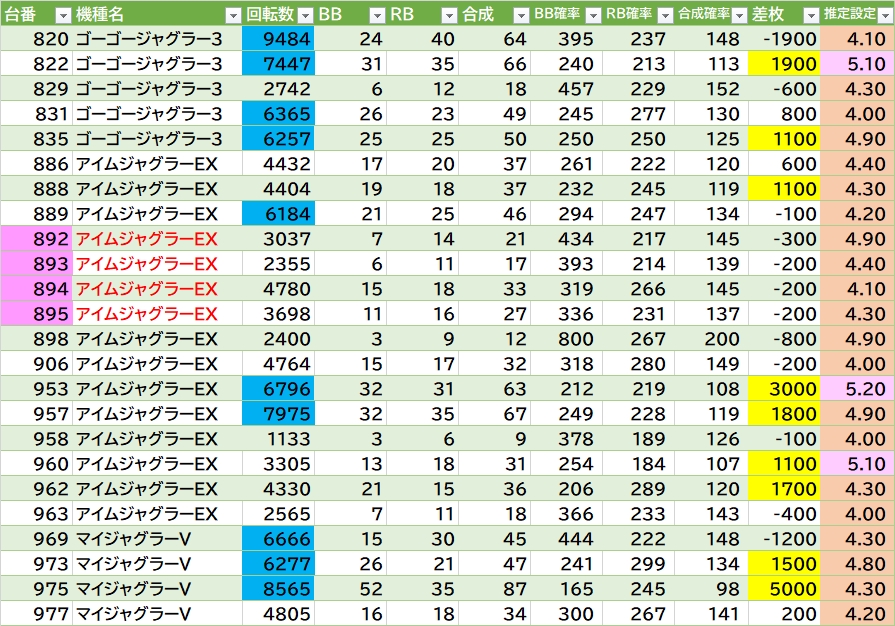
Task: Select yellow 差枚 cell 3000
Action: [x=784, y=389]
